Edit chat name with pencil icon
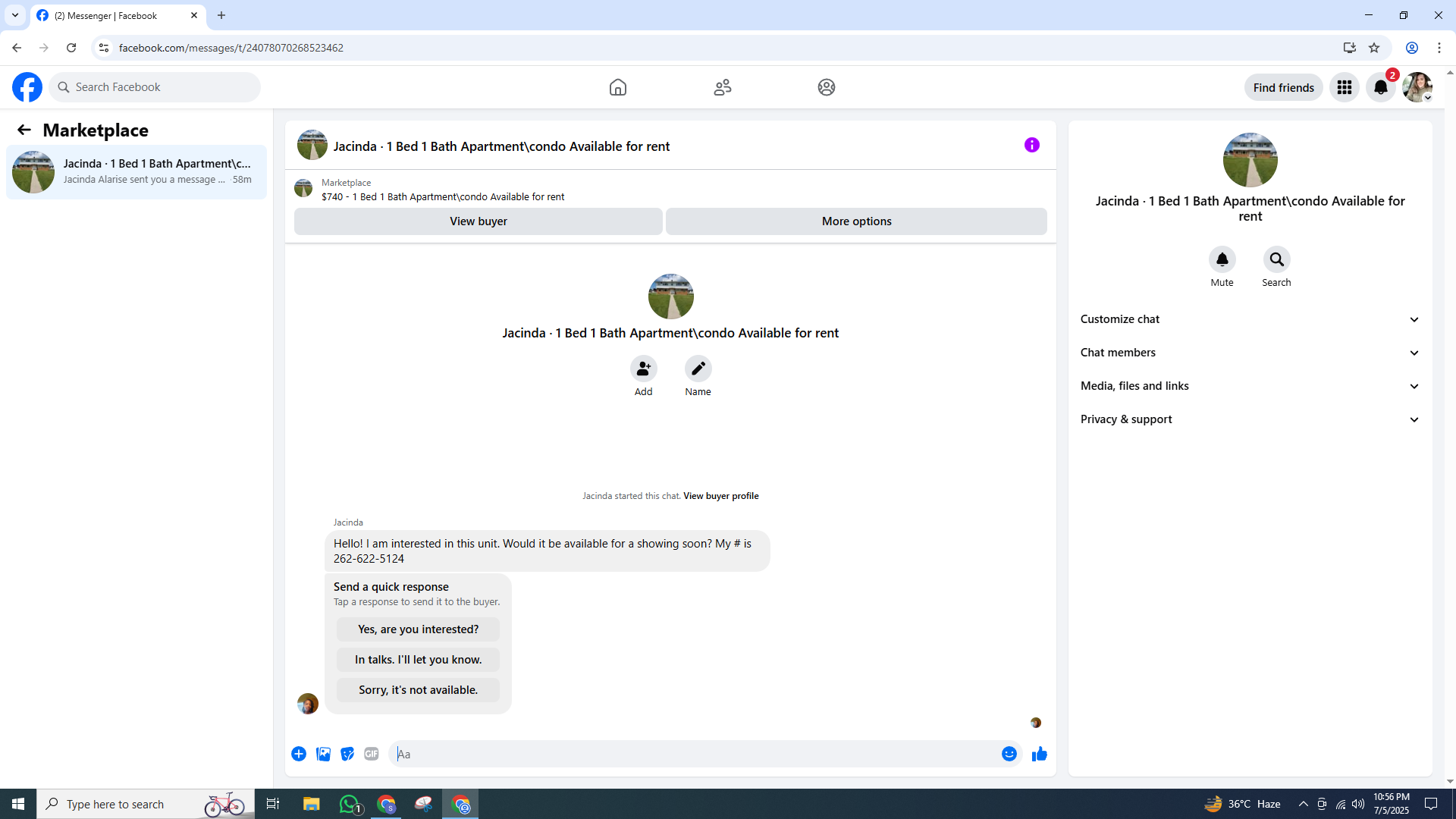Viewport: 1456px width, 819px height. (x=698, y=369)
